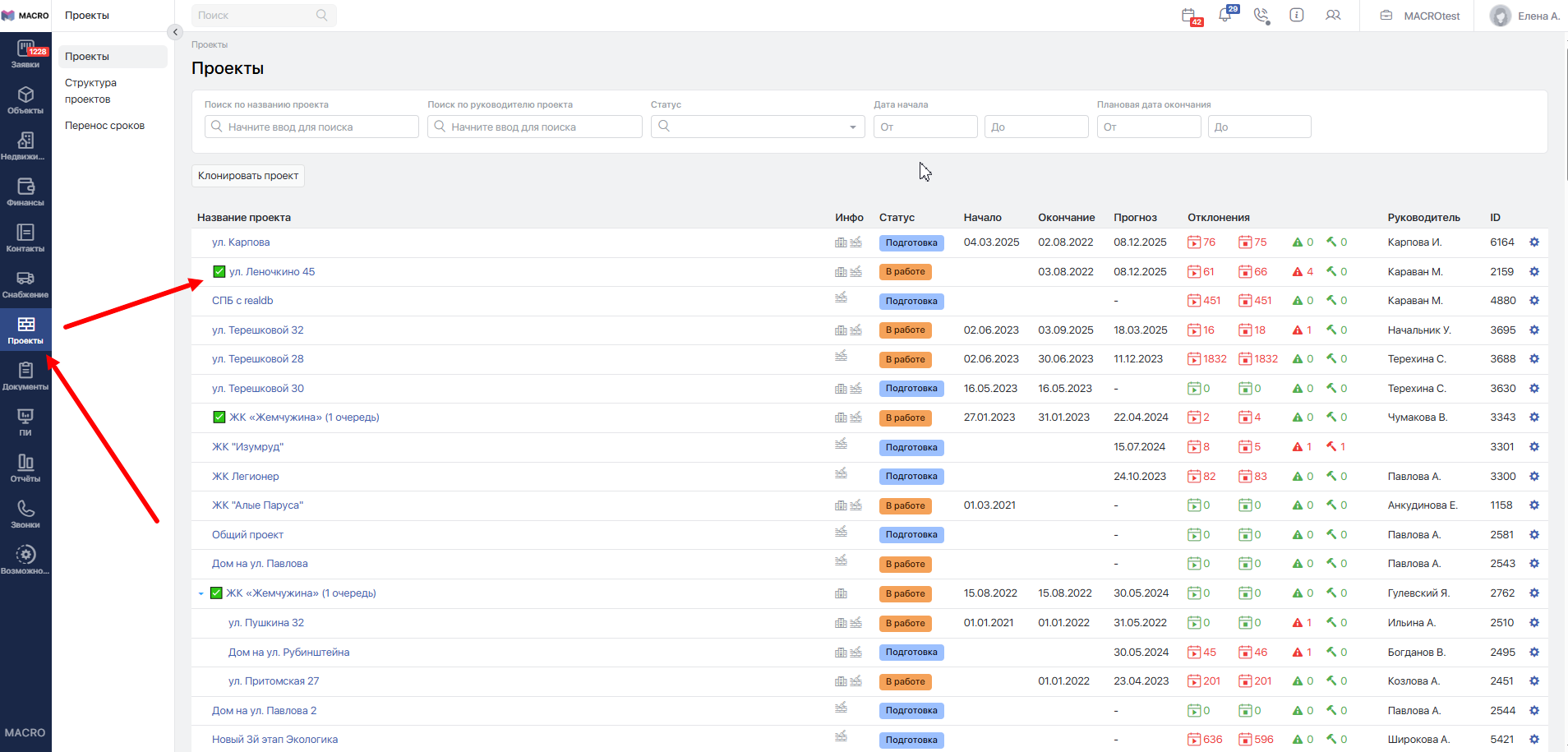
Task: Select Перенос сроков in side menu
Action: [x=104, y=126]
